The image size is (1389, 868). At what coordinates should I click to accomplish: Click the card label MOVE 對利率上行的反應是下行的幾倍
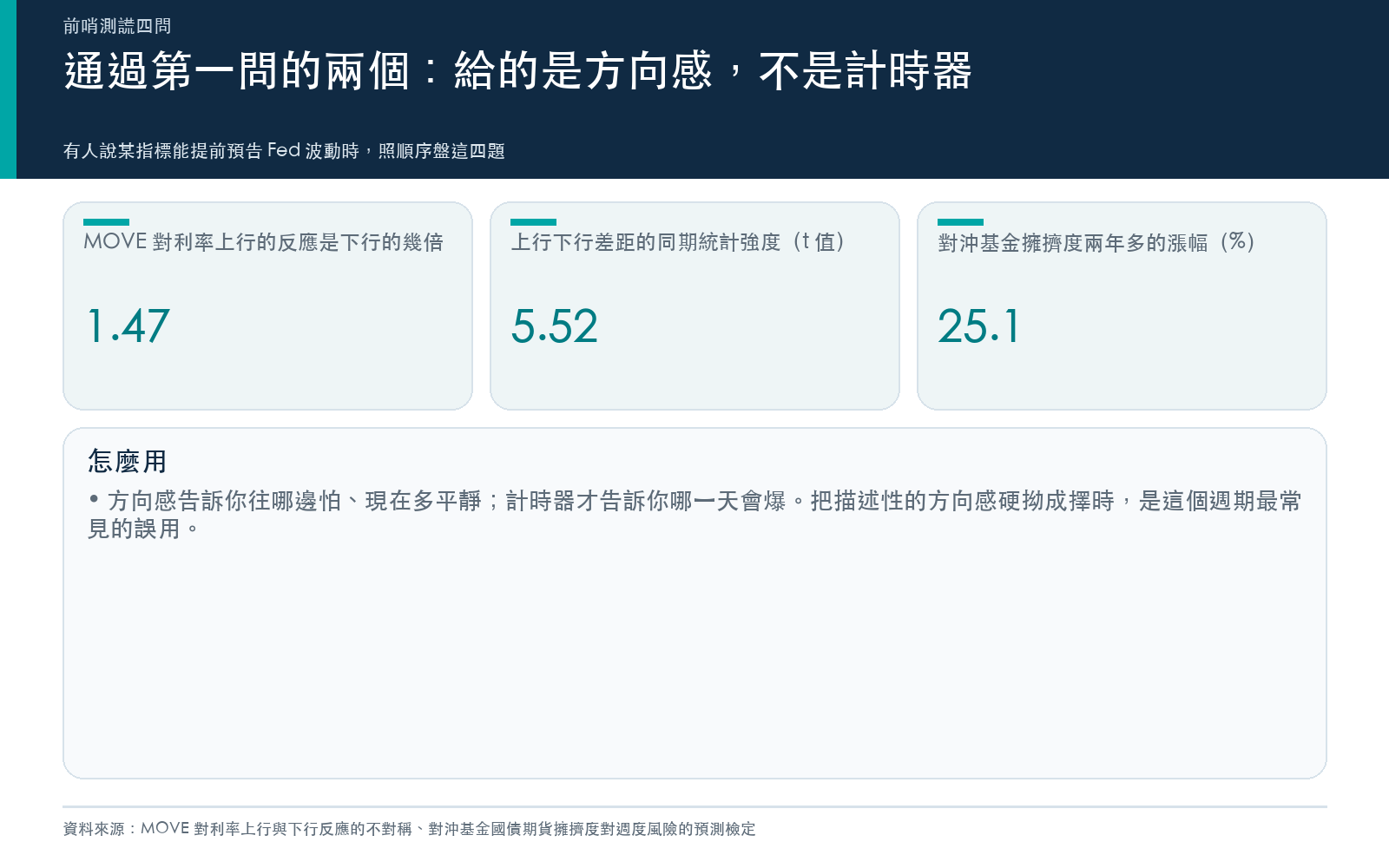click(263, 242)
